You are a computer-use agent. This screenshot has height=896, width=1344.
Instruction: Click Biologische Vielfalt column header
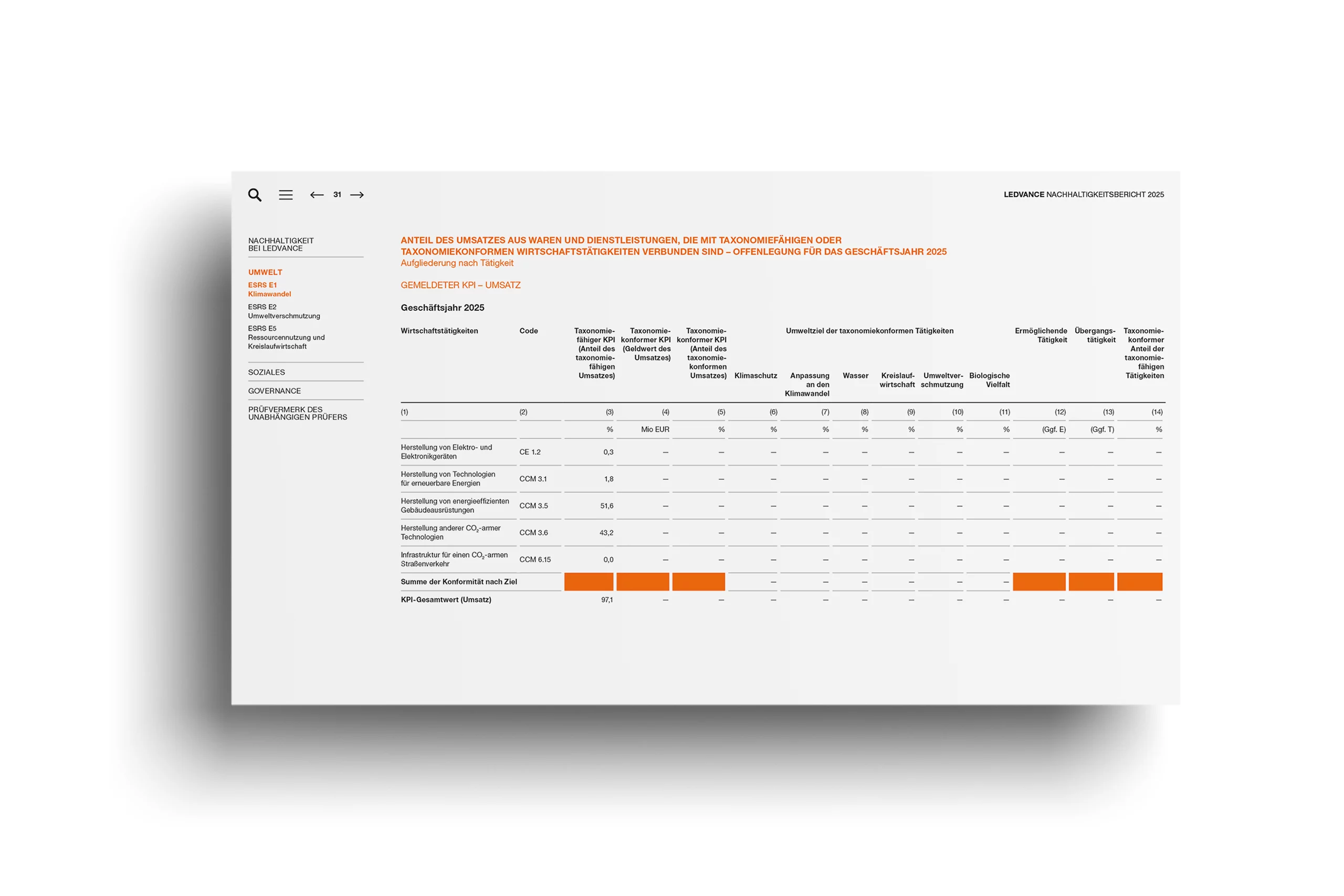tap(989, 380)
